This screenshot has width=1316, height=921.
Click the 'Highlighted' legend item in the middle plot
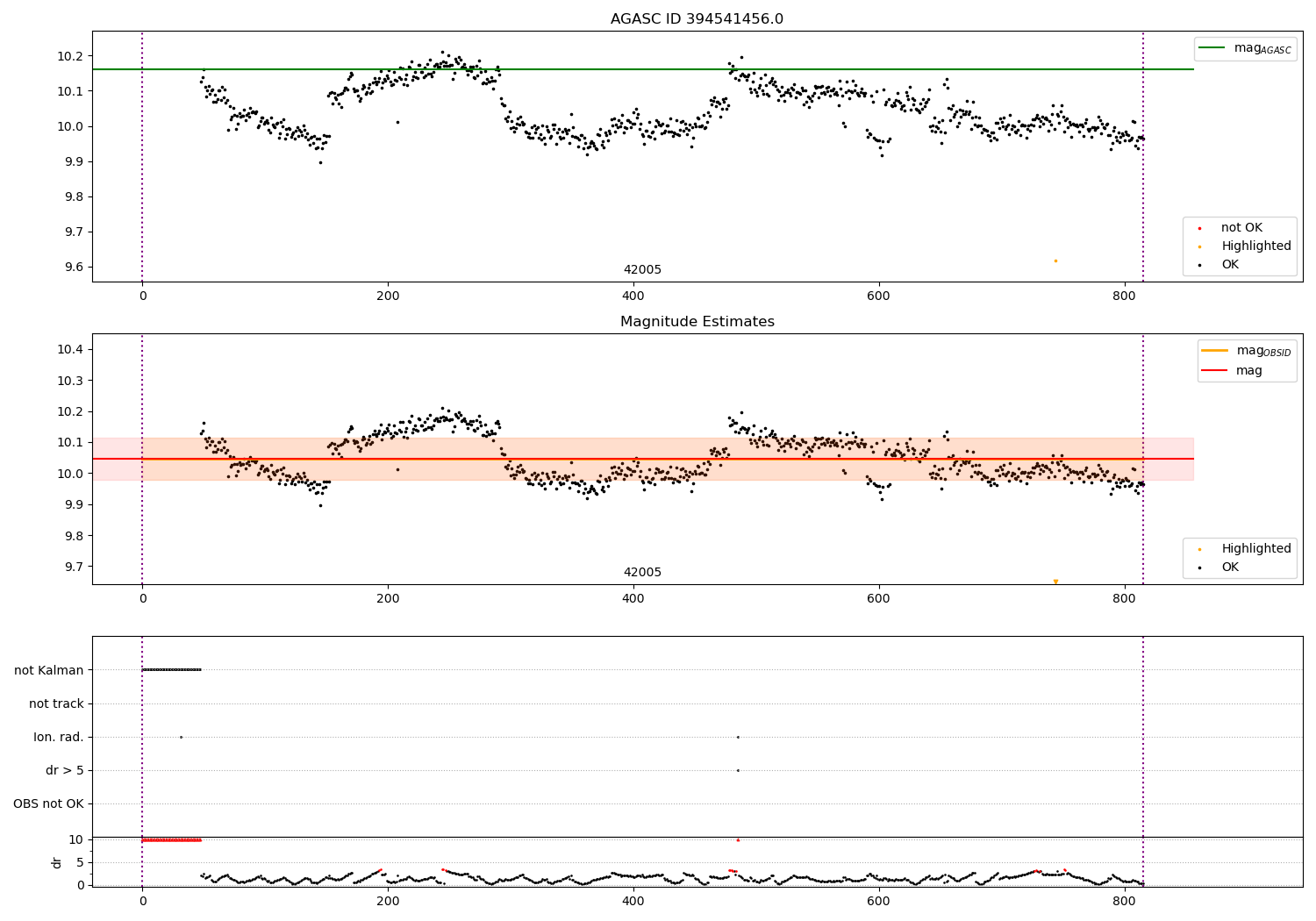click(x=1245, y=549)
